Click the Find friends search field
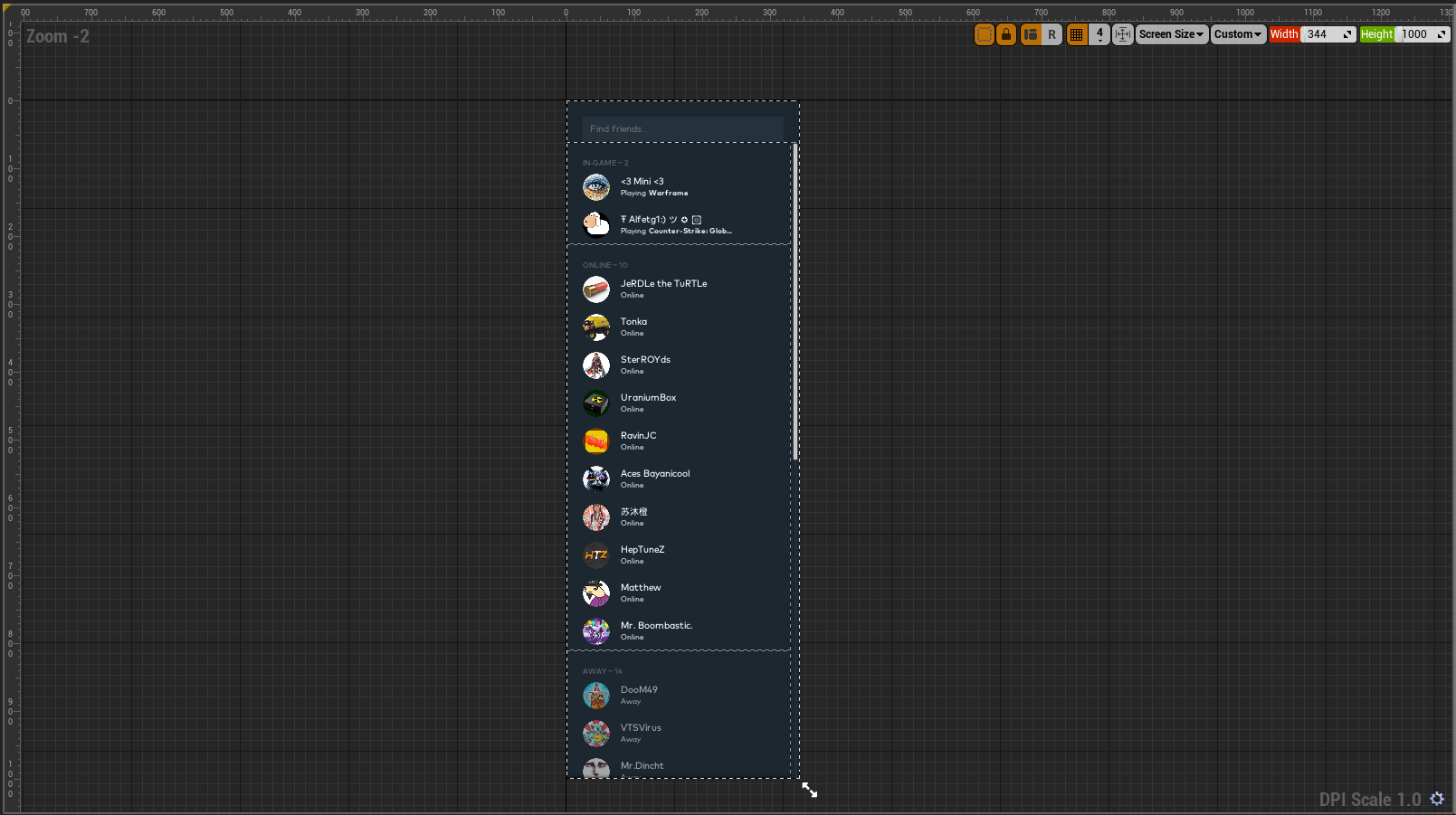This screenshot has width=1456, height=815. pyautogui.click(x=683, y=128)
